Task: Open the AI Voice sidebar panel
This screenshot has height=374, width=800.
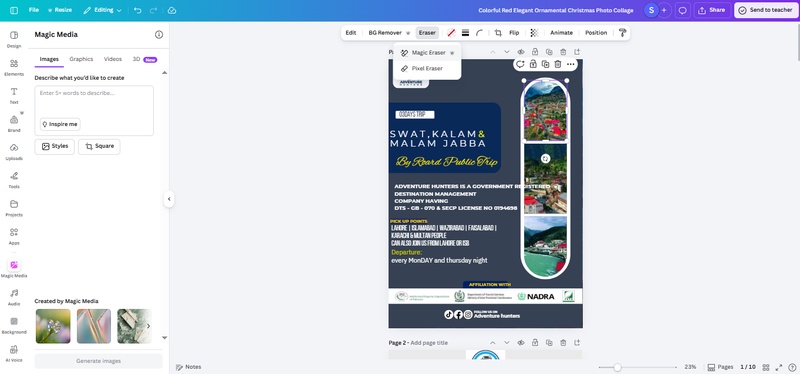Action: [14, 353]
